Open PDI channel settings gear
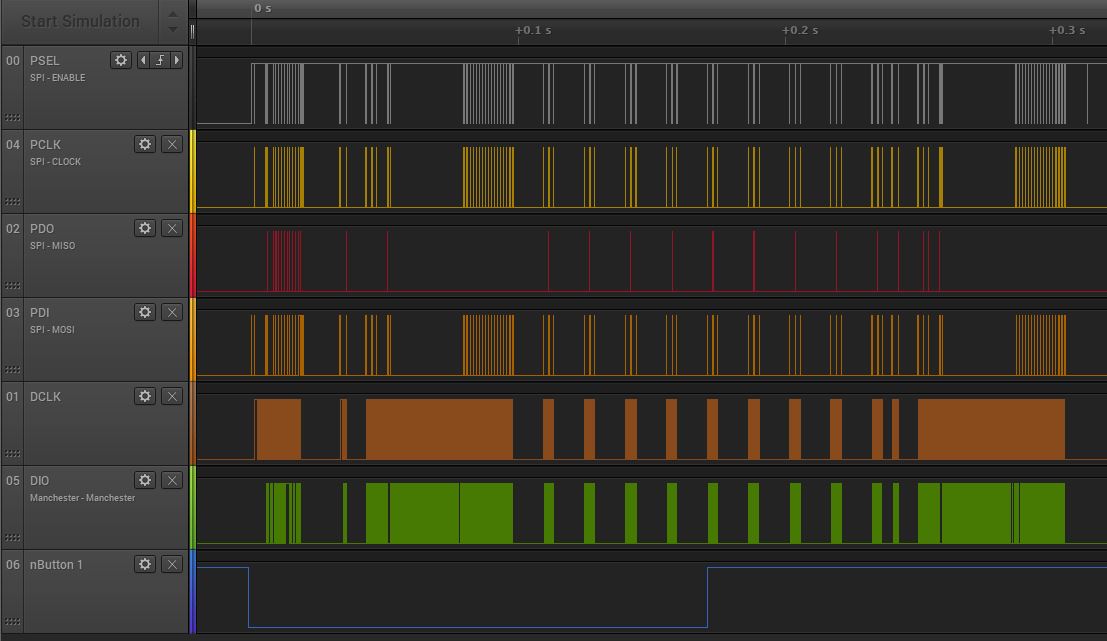 click(145, 312)
